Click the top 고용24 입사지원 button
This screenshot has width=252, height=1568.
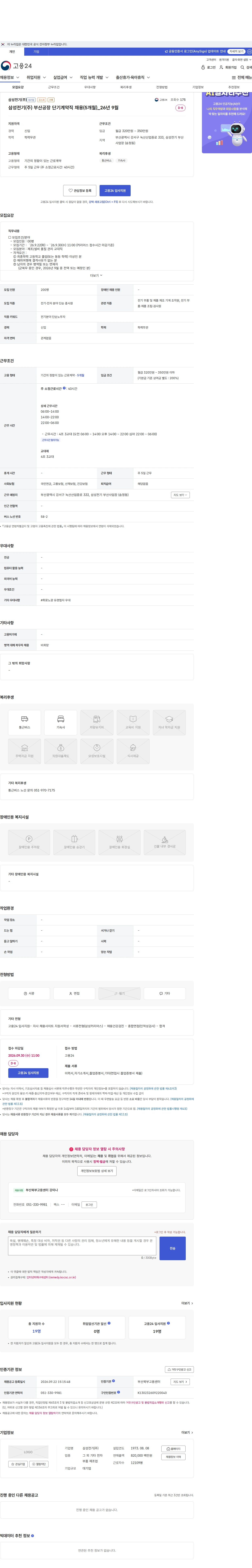[x=115, y=191]
